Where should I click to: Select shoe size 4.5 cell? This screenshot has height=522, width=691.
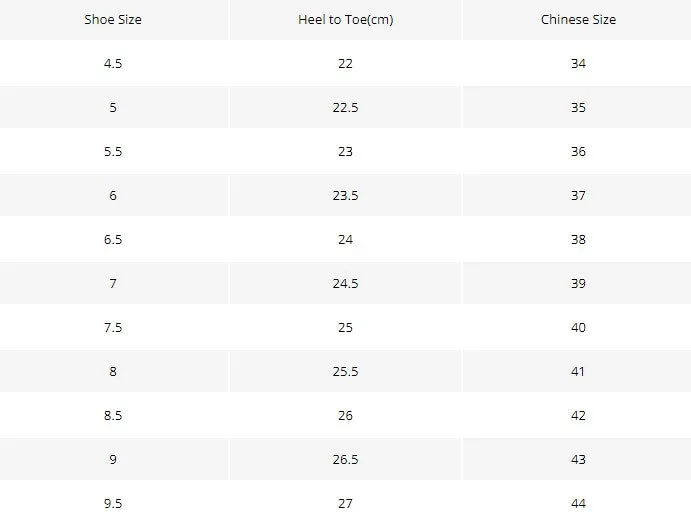[x=114, y=63]
